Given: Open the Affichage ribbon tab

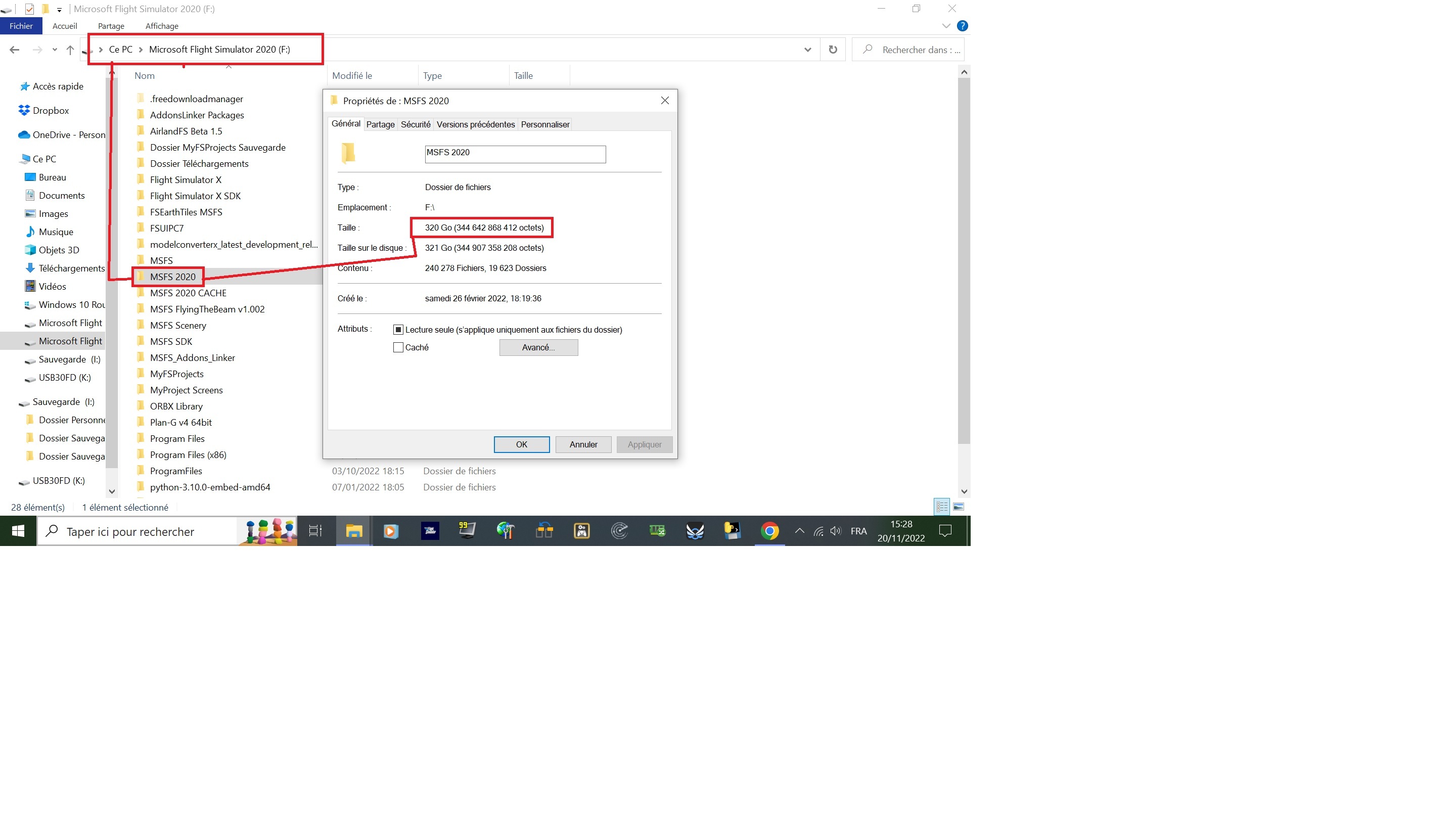Looking at the screenshot, I should (x=162, y=26).
